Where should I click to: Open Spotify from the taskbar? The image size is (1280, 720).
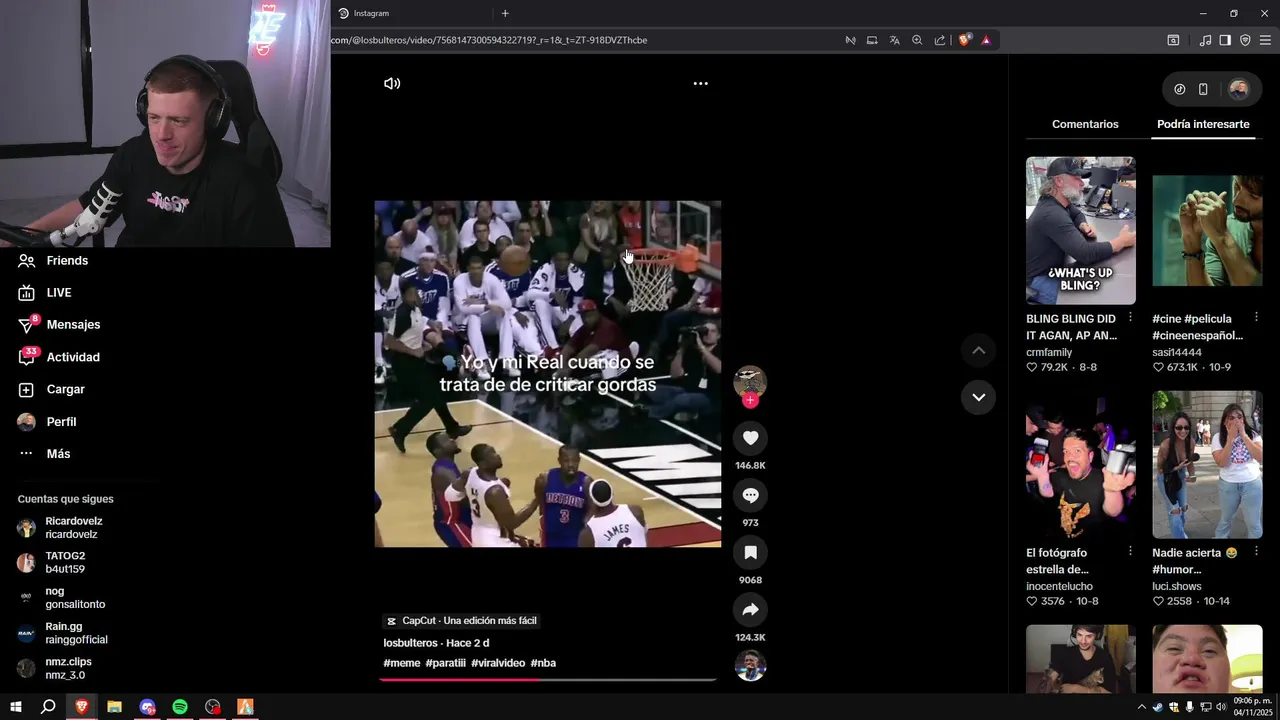180,707
